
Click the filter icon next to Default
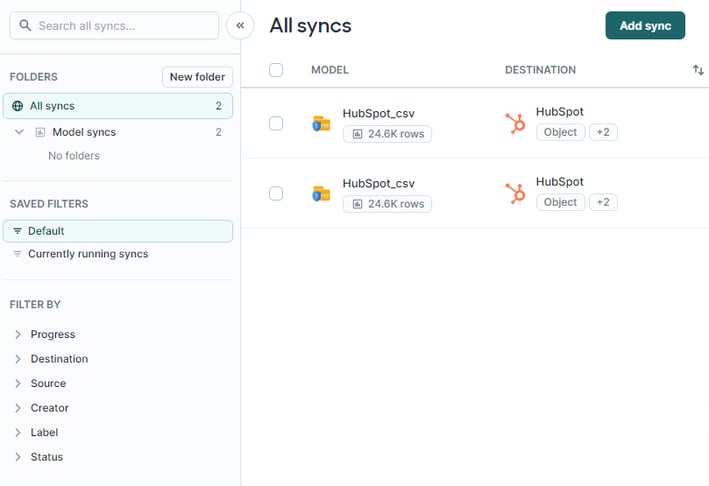17,231
